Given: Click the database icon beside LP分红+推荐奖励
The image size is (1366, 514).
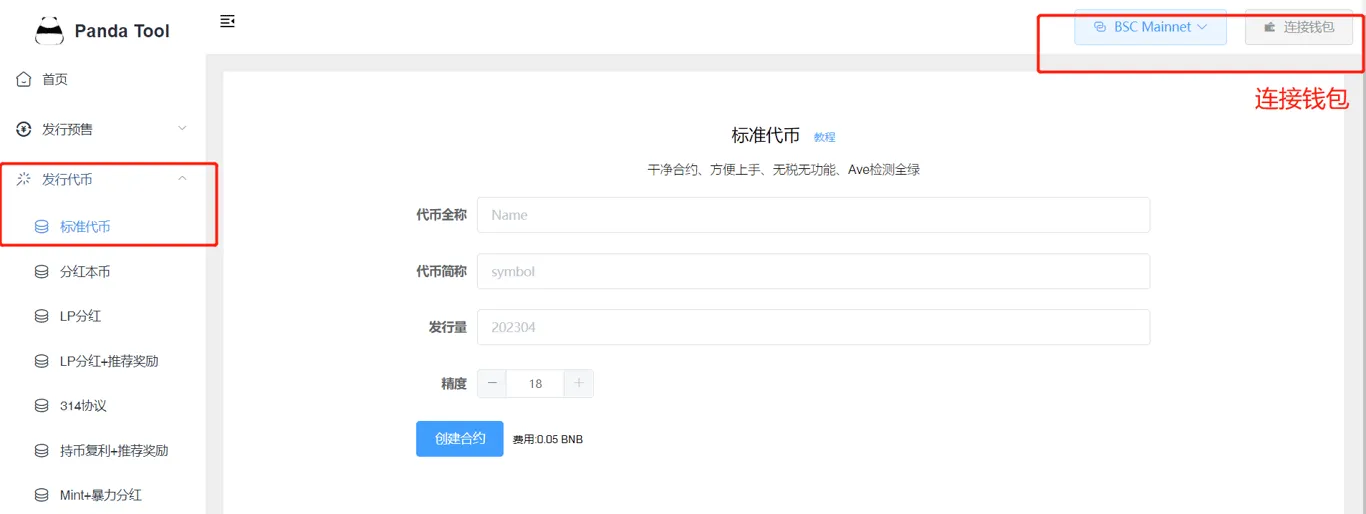Looking at the screenshot, I should (42, 361).
